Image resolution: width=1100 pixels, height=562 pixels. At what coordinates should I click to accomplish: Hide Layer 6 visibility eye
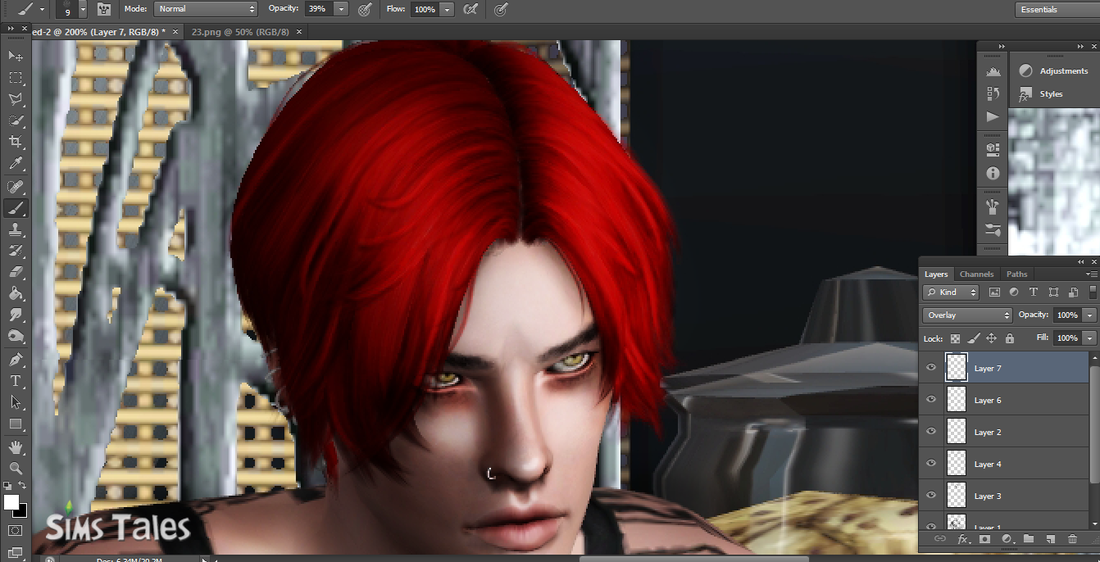(932, 399)
